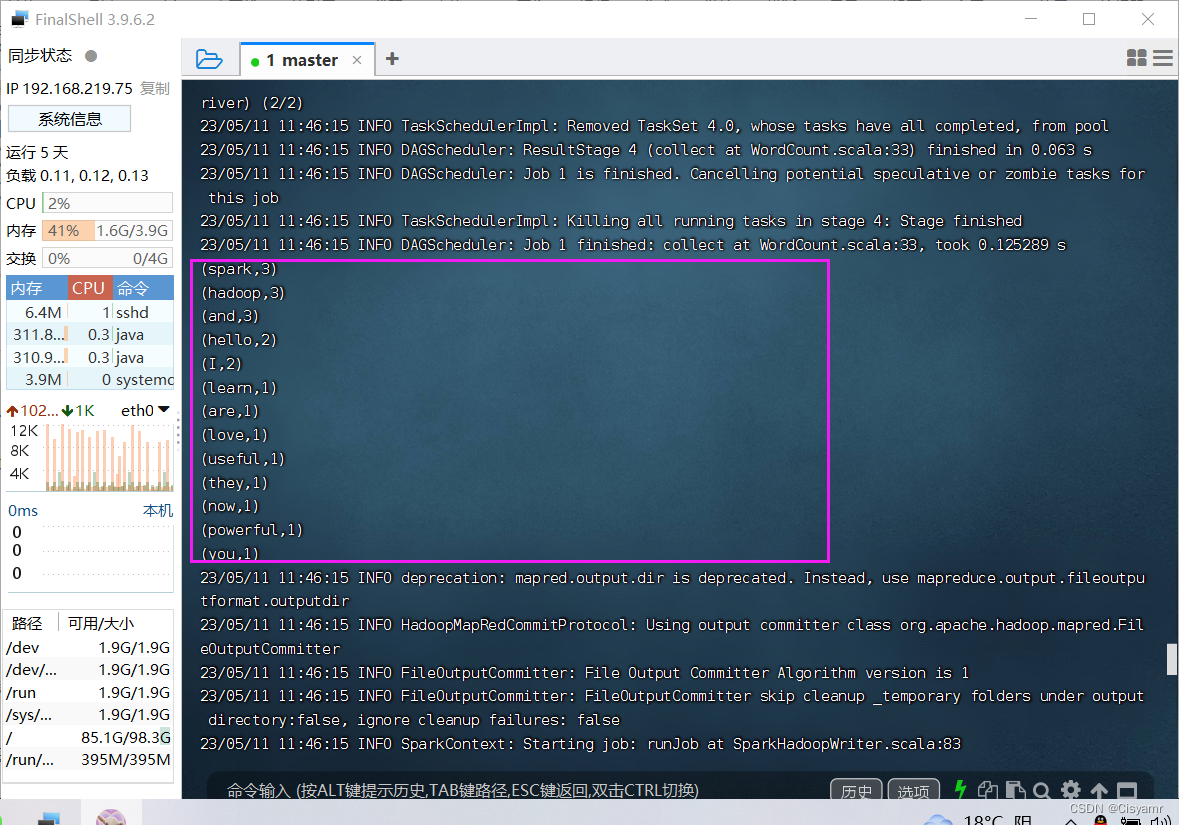The image size is (1179, 825).
Task: Select the /run disk row
Action: click(x=89, y=693)
